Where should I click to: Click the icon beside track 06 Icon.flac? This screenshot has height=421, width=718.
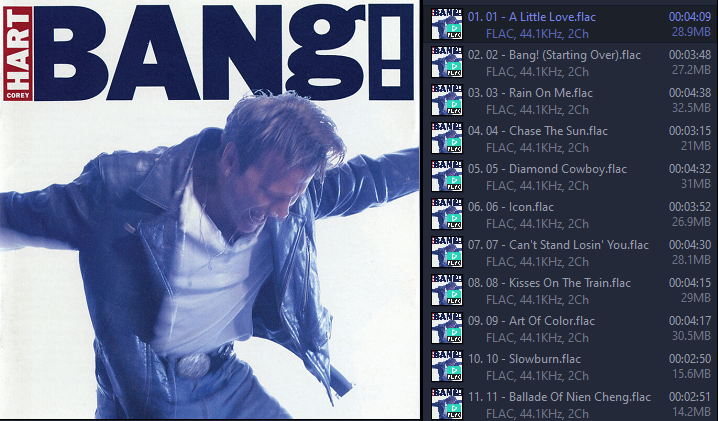click(x=447, y=214)
